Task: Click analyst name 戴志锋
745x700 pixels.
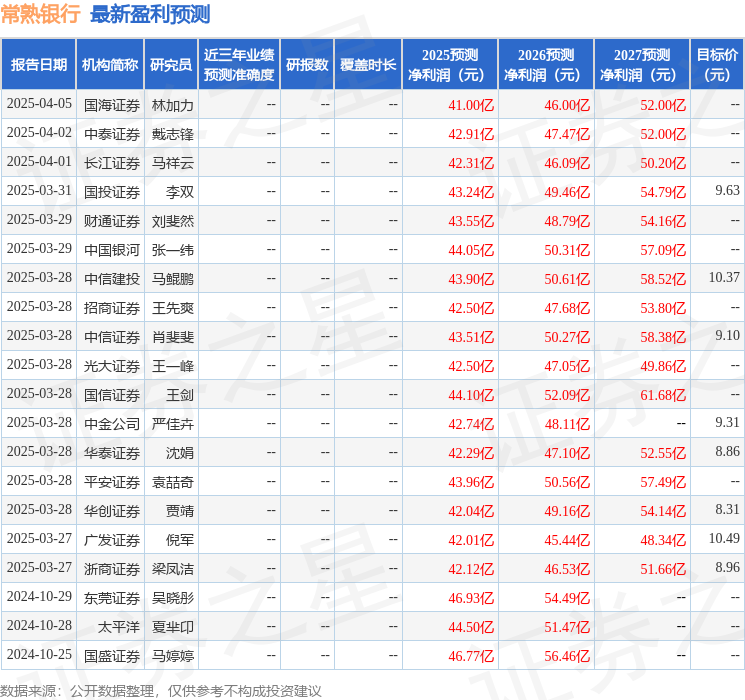Action: (172, 134)
